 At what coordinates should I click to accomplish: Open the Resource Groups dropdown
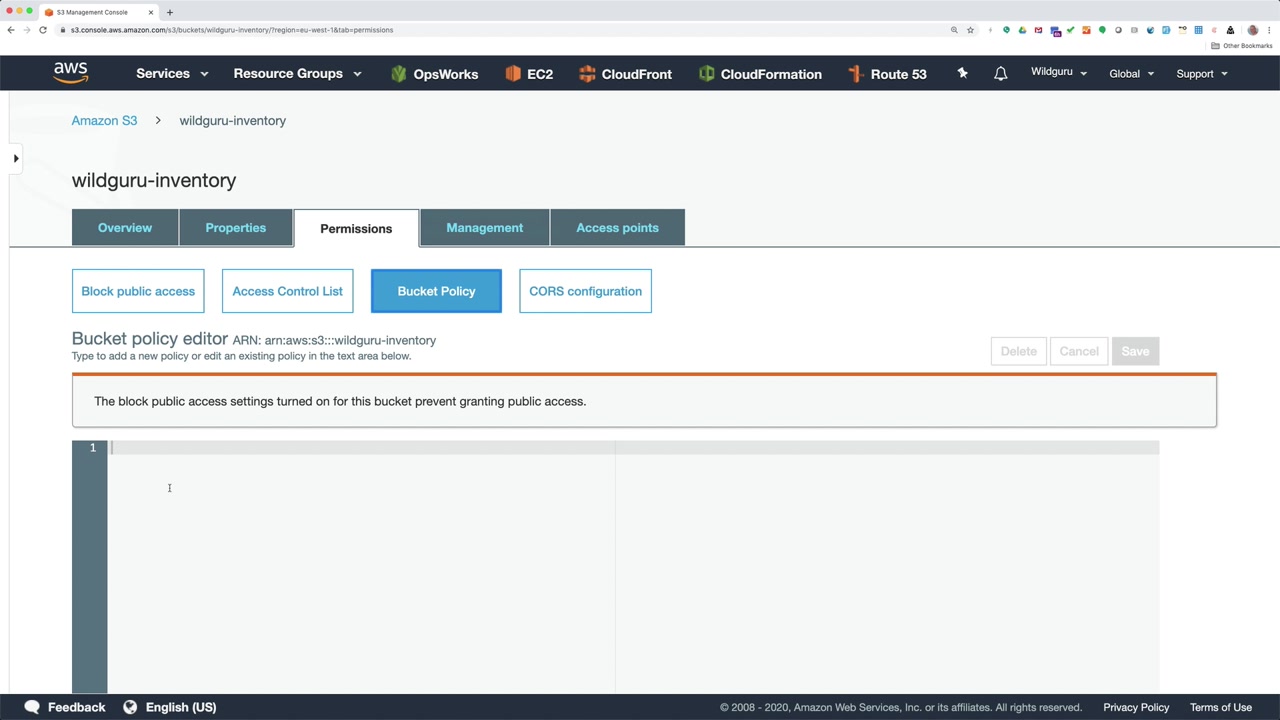pyautogui.click(x=297, y=74)
